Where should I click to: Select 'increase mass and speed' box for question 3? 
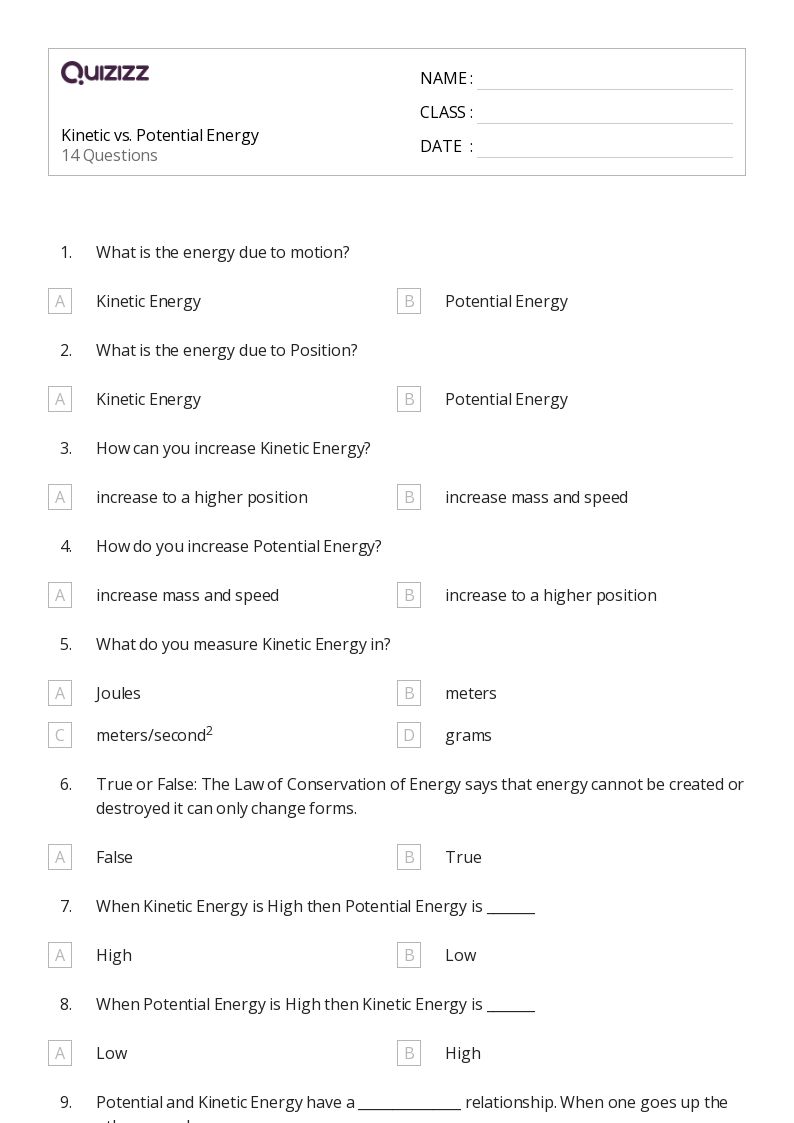tap(409, 497)
